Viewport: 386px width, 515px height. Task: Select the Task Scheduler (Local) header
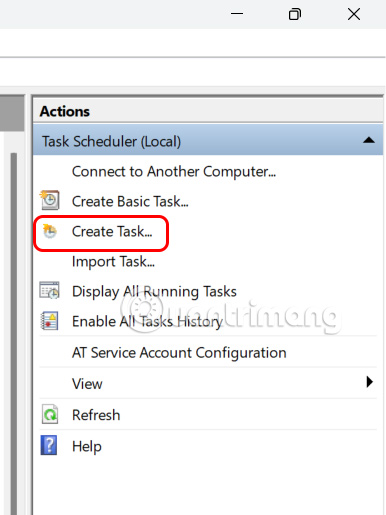coord(208,141)
